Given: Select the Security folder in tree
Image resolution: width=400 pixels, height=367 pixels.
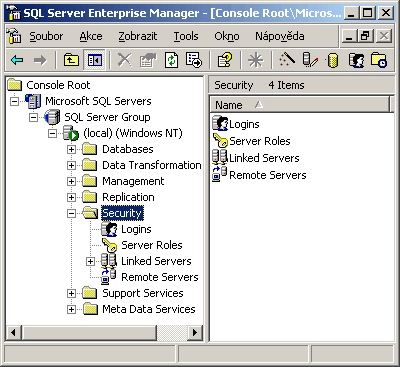Looking at the screenshot, I should (122, 213).
